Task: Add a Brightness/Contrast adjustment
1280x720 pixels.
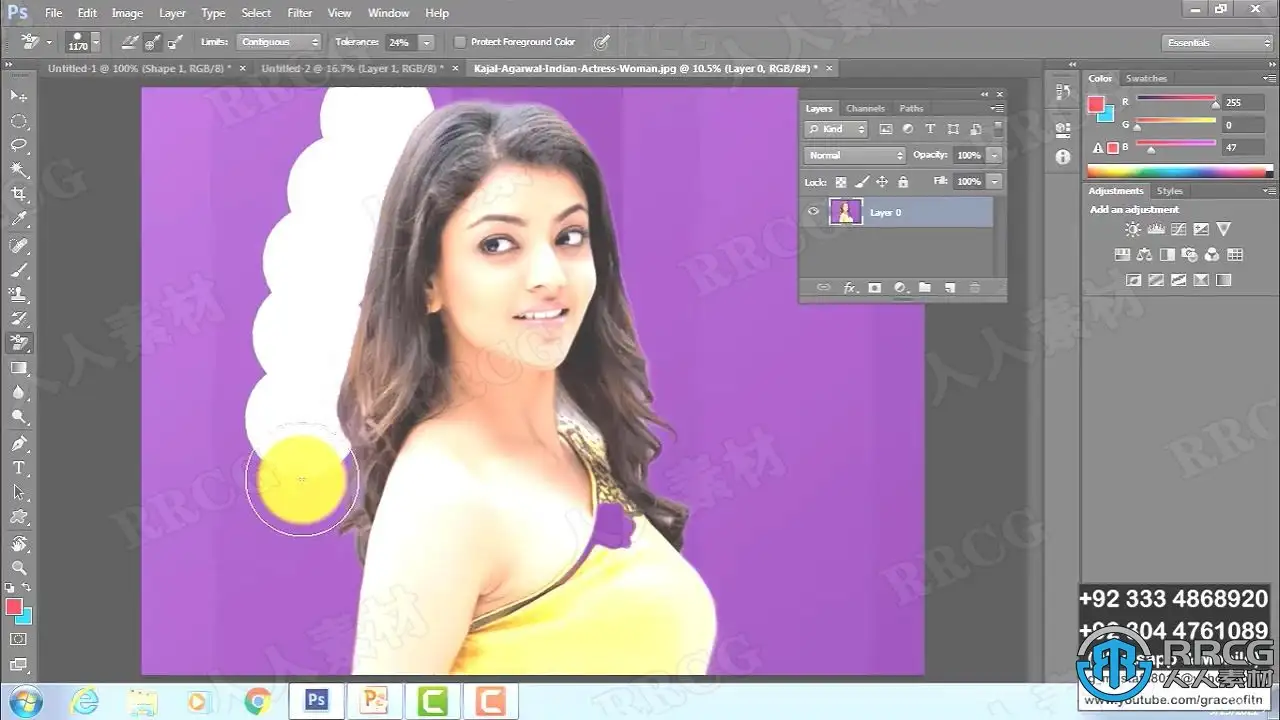Action: (1132, 230)
